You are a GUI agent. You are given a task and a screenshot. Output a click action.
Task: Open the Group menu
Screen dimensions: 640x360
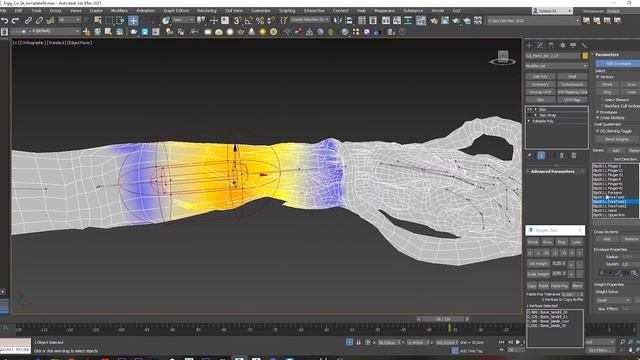coord(56,11)
